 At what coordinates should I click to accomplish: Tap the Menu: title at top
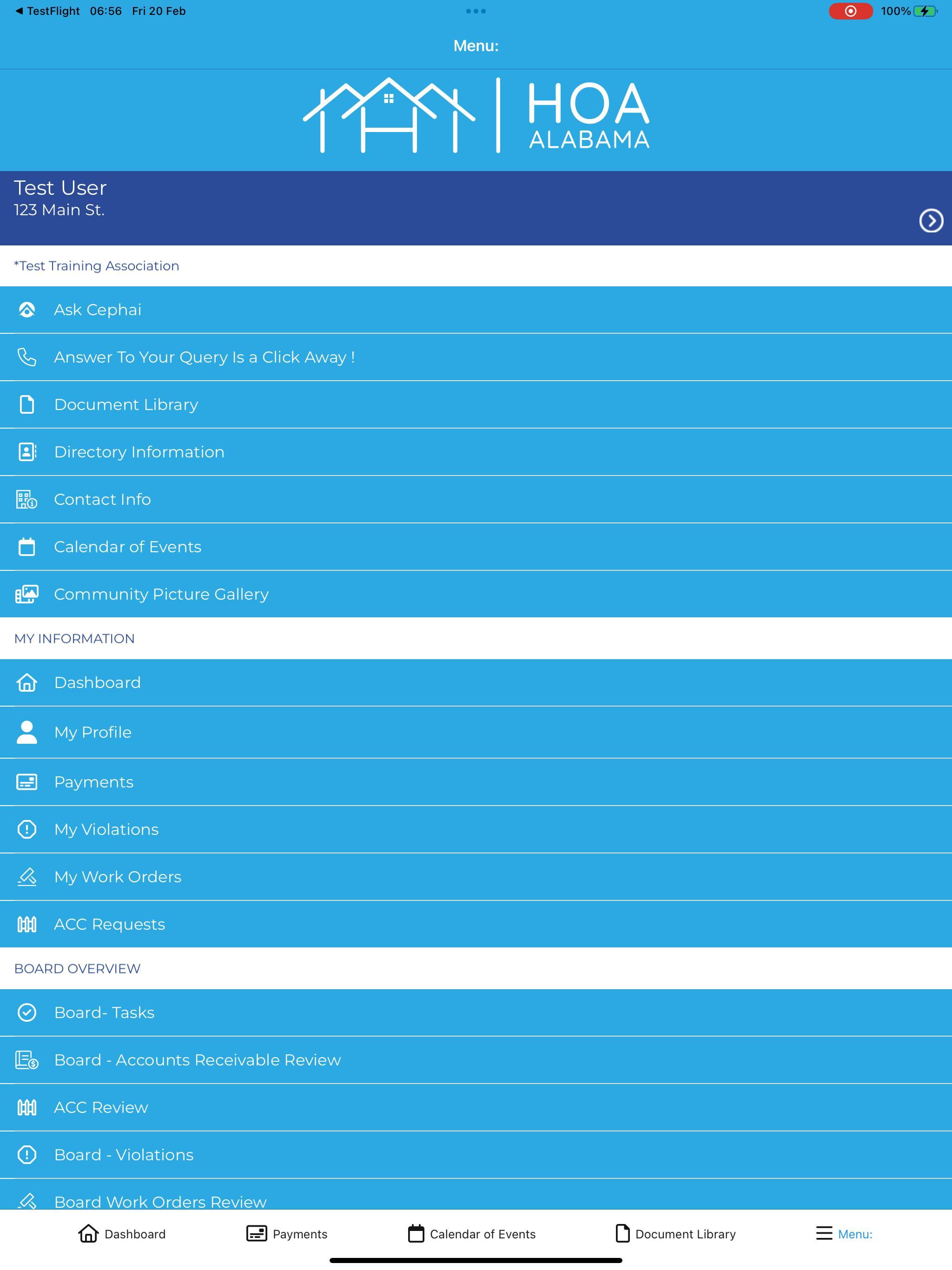pyautogui.click(x=476, y=46)
